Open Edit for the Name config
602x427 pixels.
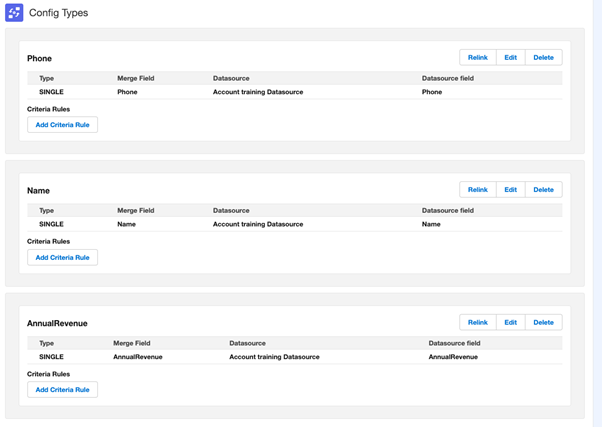tap(510, 190)
